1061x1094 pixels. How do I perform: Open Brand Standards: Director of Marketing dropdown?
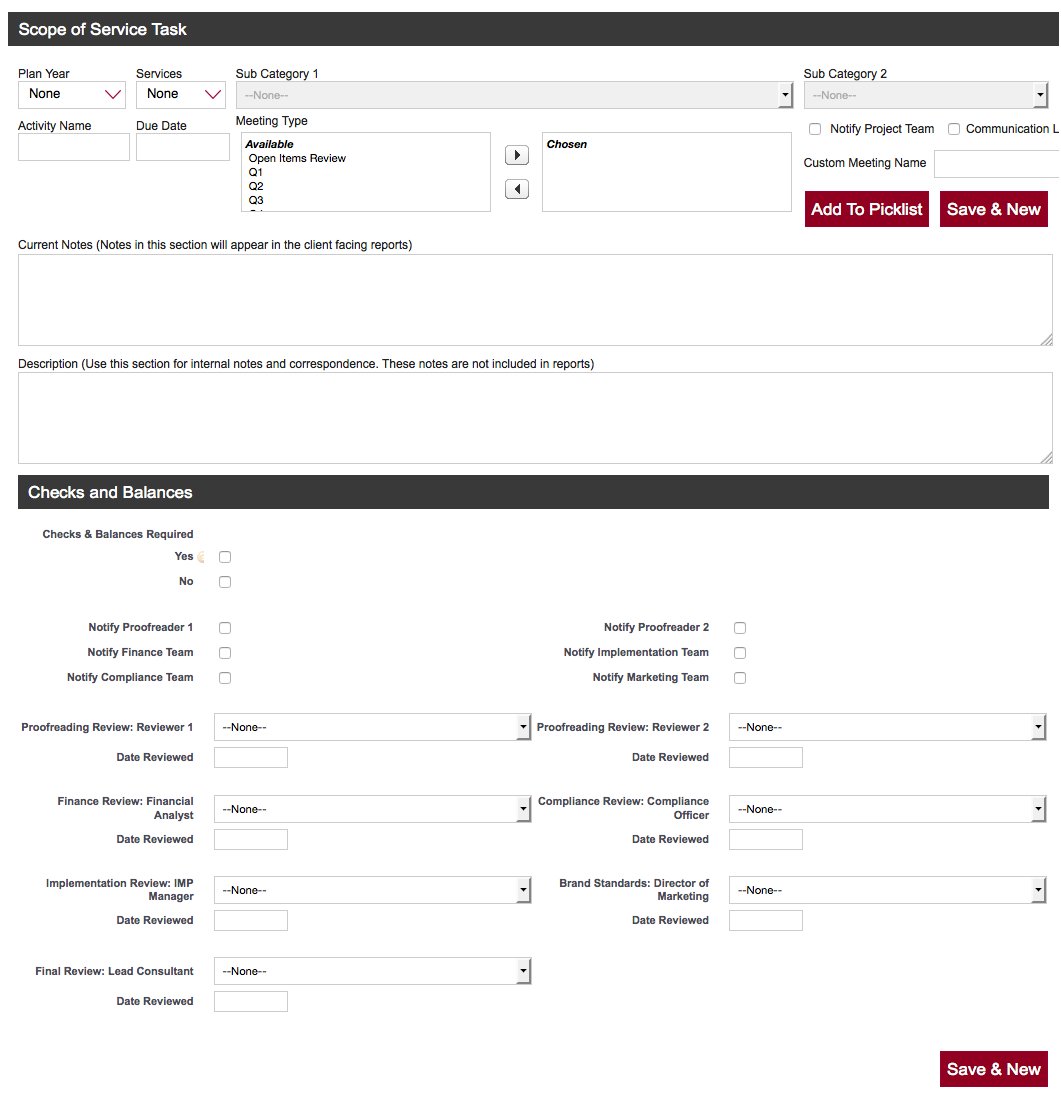coord(887,890)
